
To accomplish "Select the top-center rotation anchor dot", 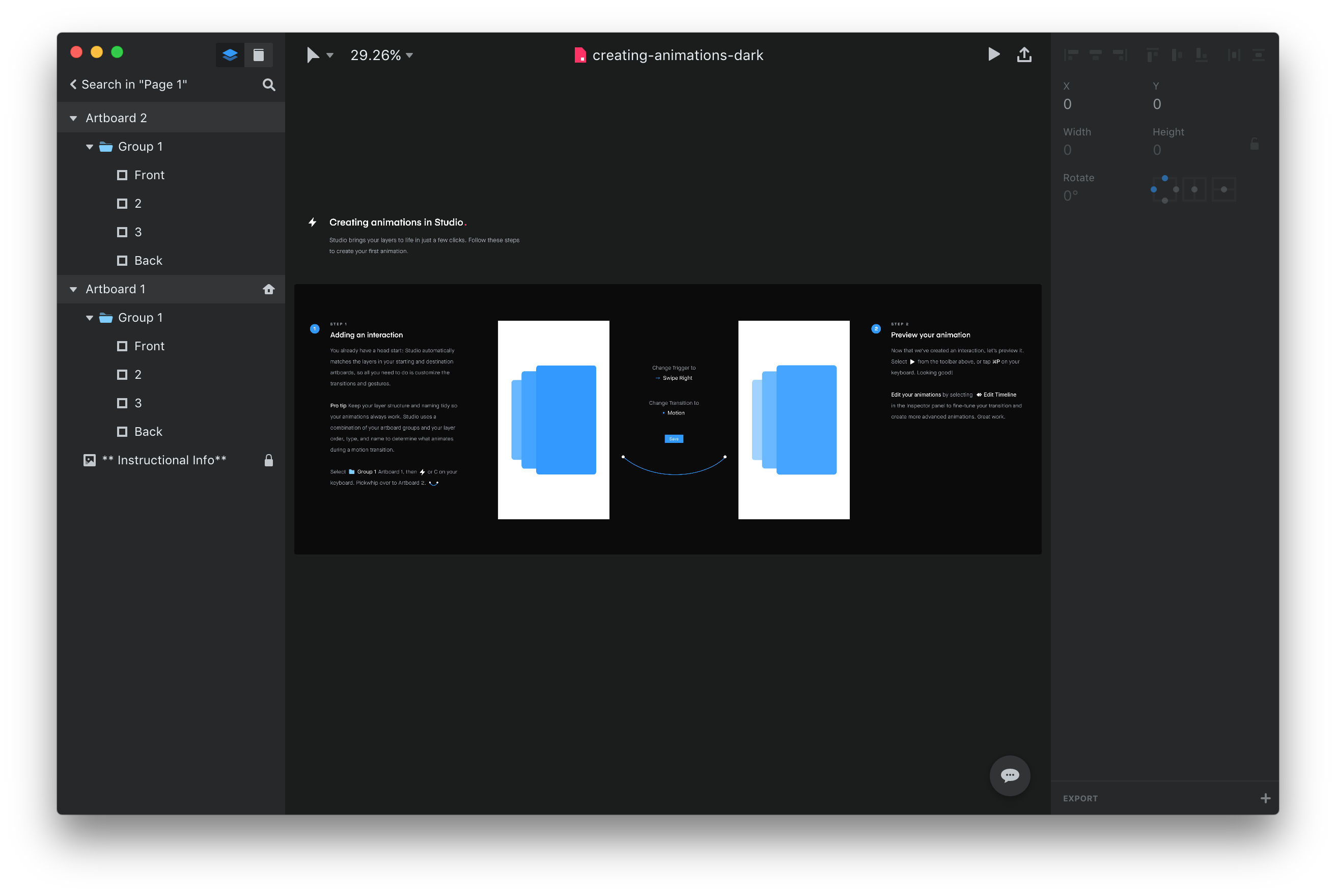I will tap(1164, 178).
